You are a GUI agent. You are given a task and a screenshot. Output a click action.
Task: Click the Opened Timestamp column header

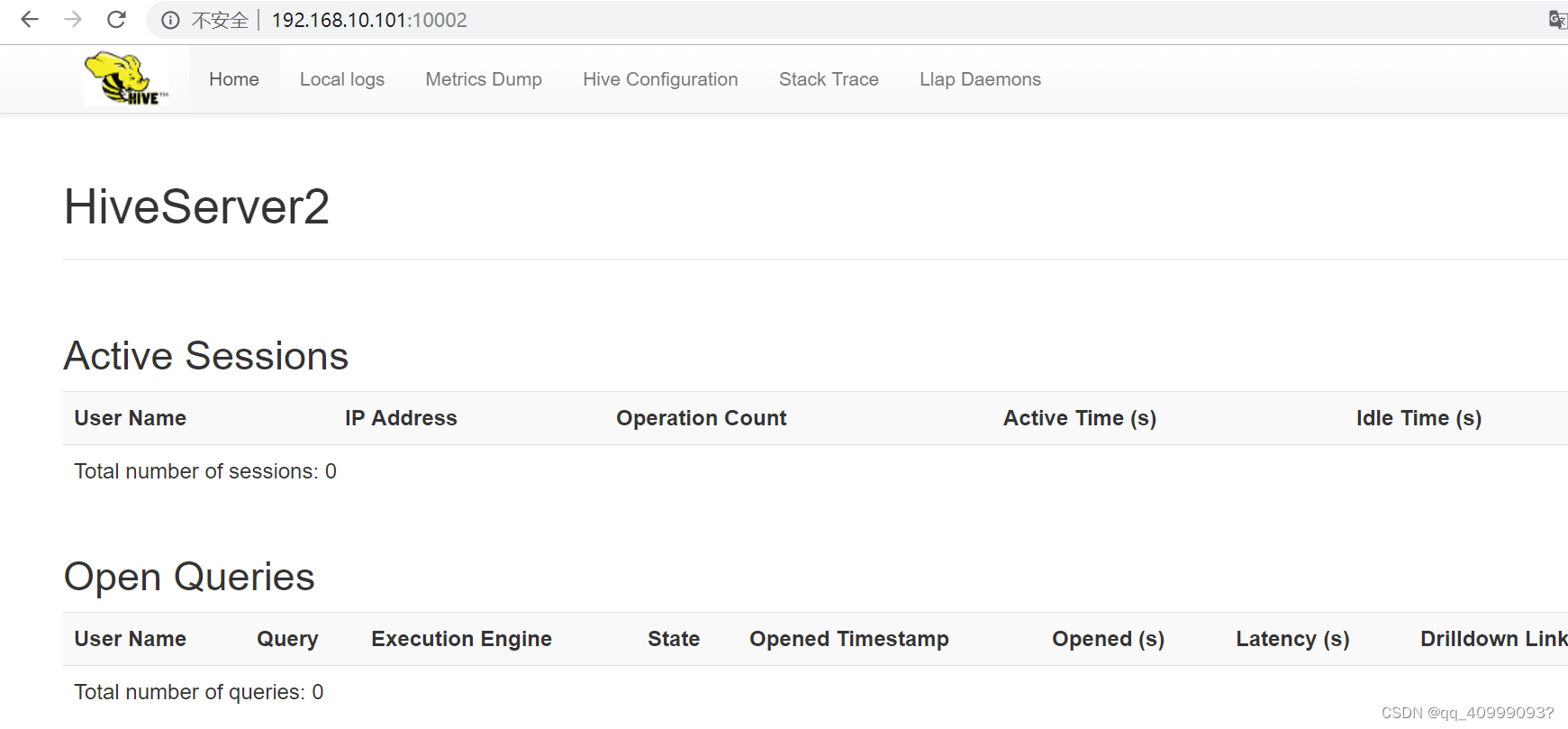pyautogui.click(x=849, y=639)
